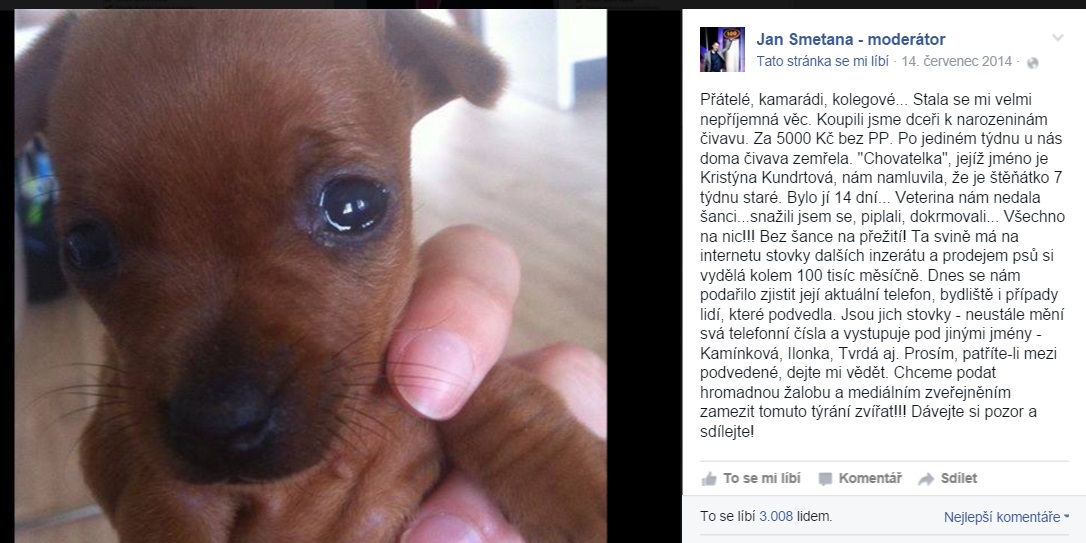Click the Jan Smetana profile picture thumbnail
This screenshot has width=1086, height=543.
(x=722, y=49)
